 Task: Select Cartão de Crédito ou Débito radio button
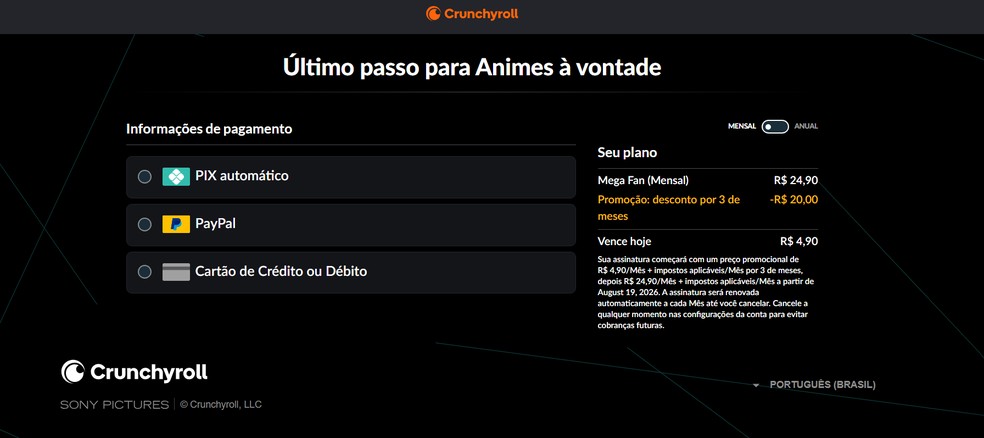click(x=144, y=272)
